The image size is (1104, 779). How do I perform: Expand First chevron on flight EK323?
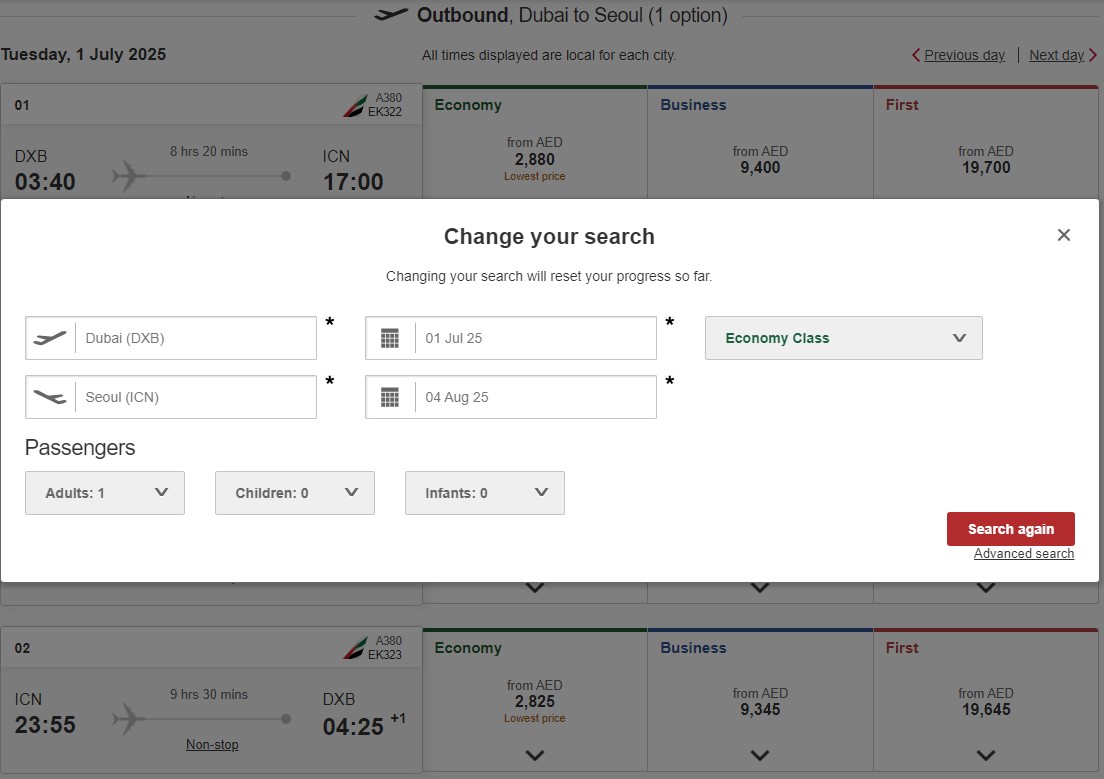(x=986, y=755)
